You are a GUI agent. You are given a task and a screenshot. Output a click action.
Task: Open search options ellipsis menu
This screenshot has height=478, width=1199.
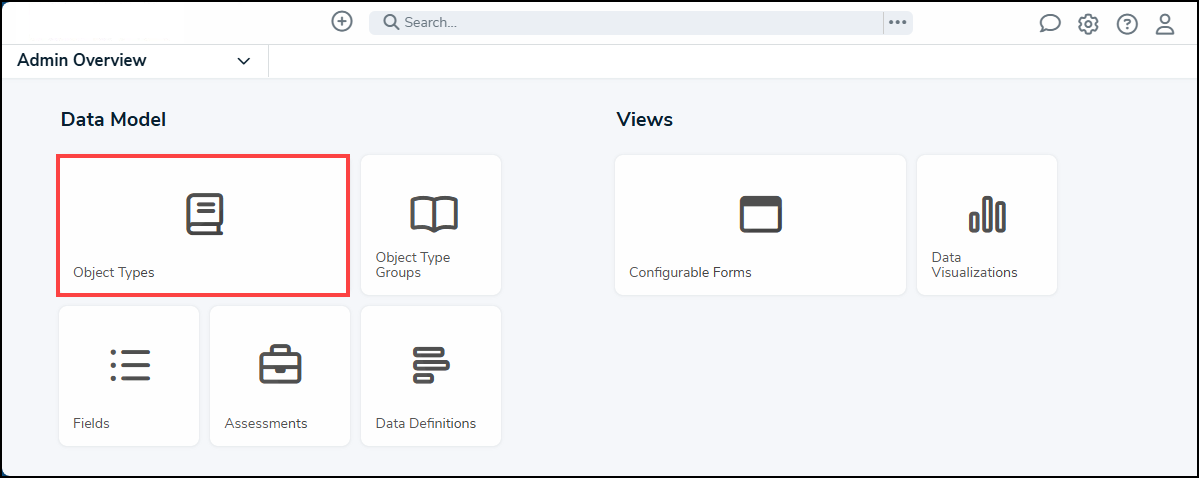pos(897,22)
